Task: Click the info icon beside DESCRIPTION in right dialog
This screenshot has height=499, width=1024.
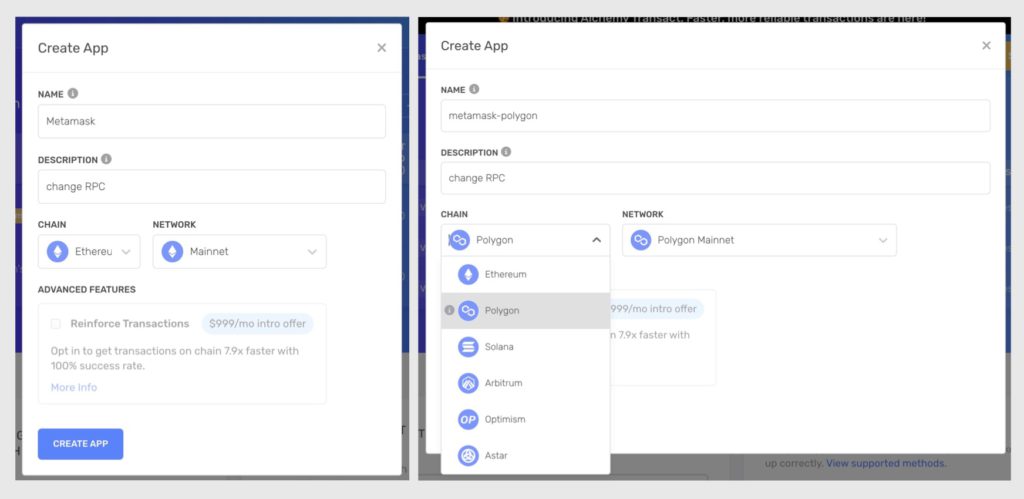Action: point(506,152)
